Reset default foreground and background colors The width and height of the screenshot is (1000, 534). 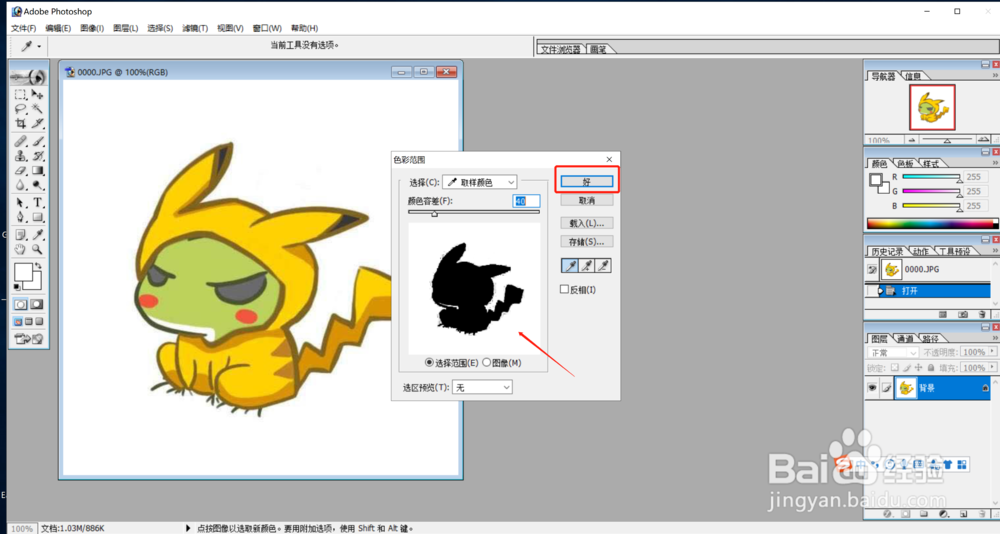(x=17, y=288)
